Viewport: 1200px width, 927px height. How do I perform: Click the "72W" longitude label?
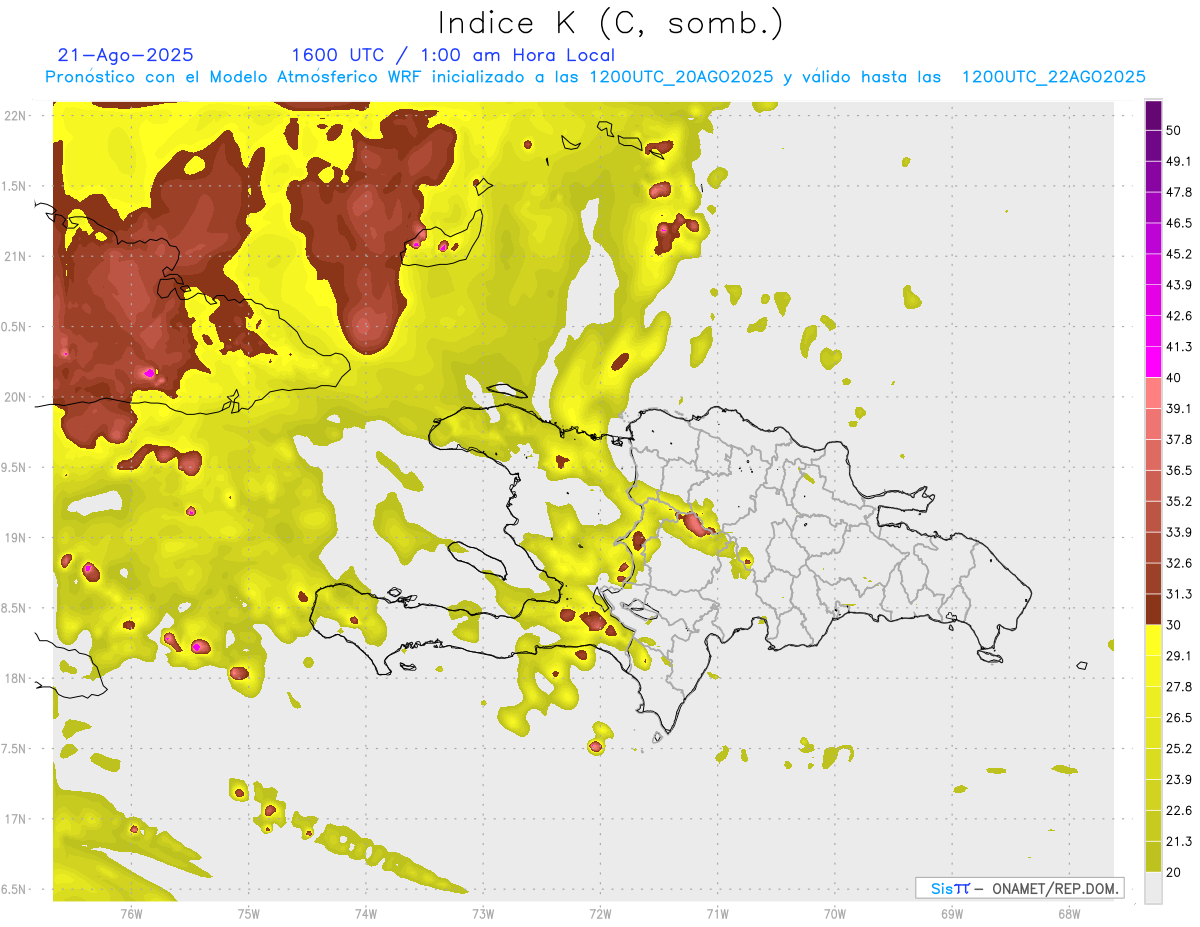600,913
